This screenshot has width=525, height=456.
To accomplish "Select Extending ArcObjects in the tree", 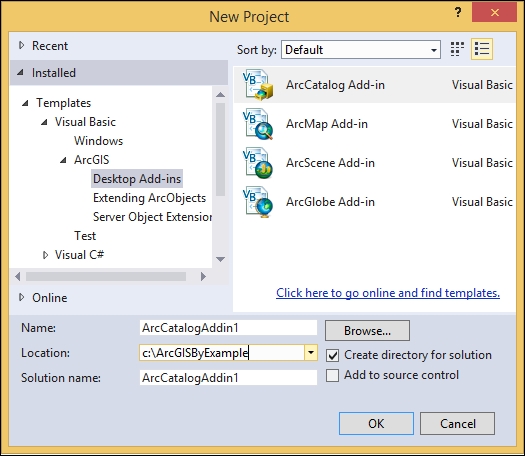I will tap(149, 198).
